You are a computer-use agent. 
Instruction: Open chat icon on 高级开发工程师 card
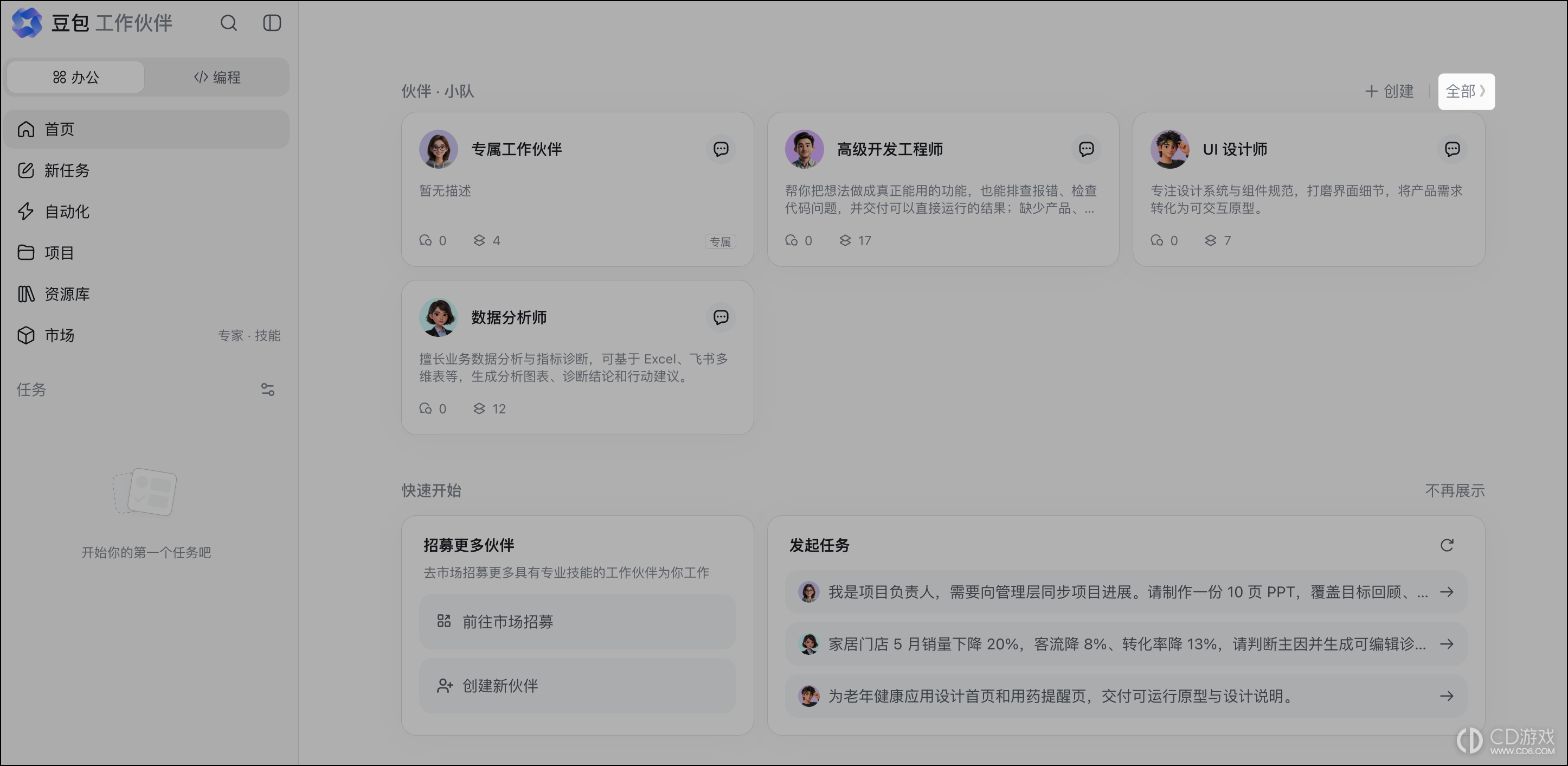click(1086, 149)
